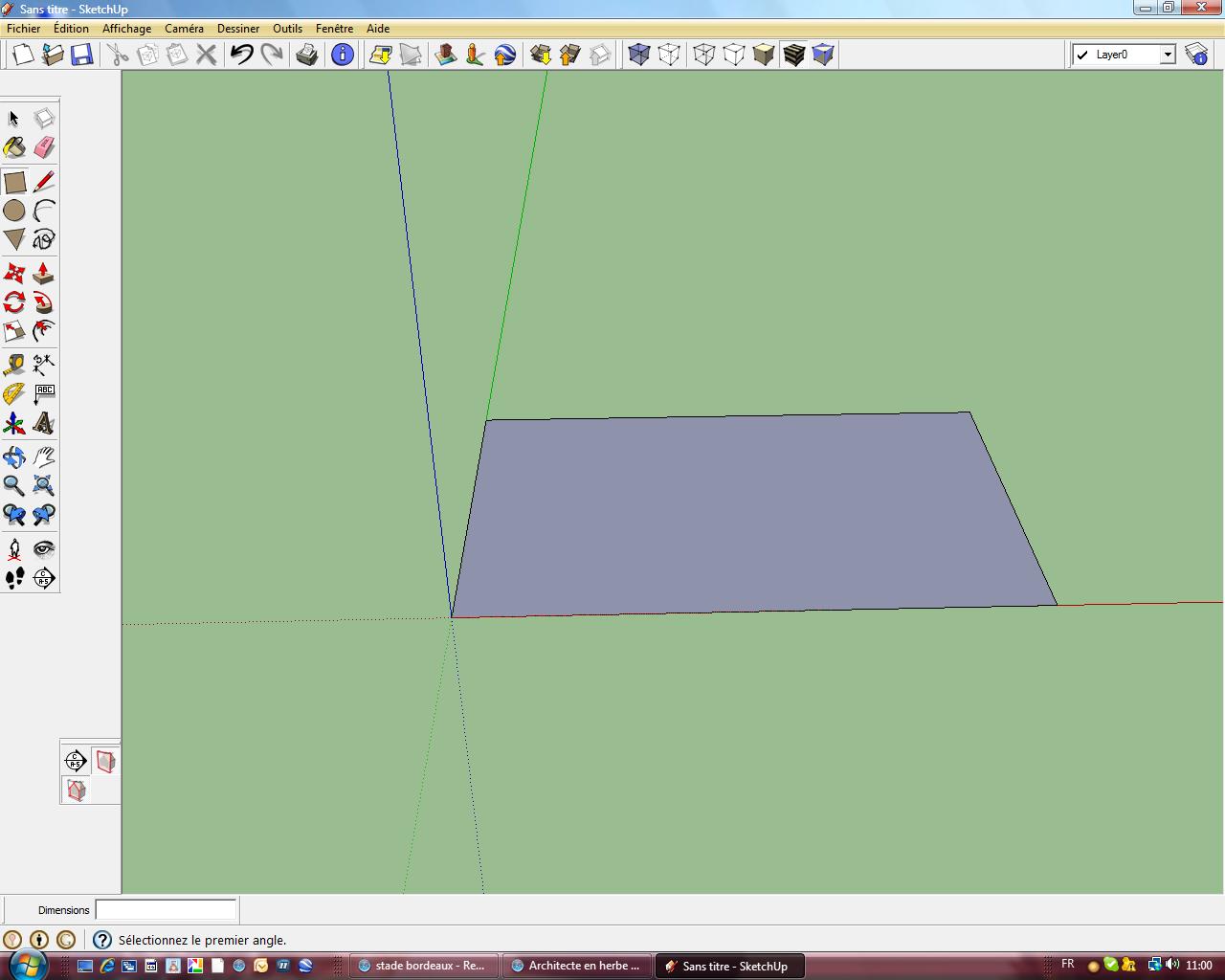
Task: Click the Protractor tool
Action: point(14,393)
